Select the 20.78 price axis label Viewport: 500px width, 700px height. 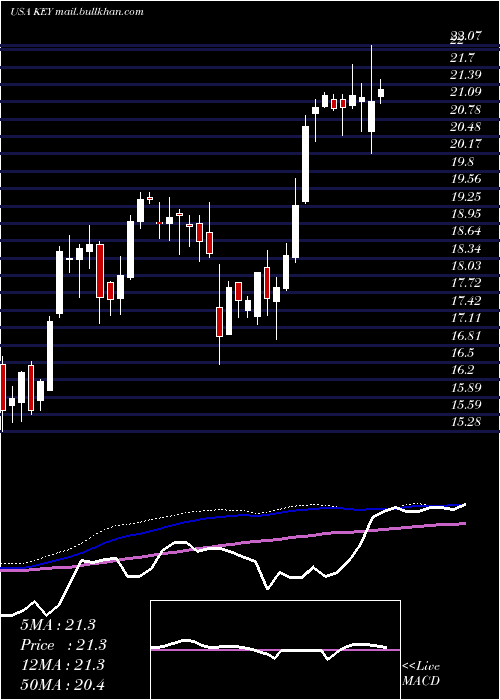[466, 109]
